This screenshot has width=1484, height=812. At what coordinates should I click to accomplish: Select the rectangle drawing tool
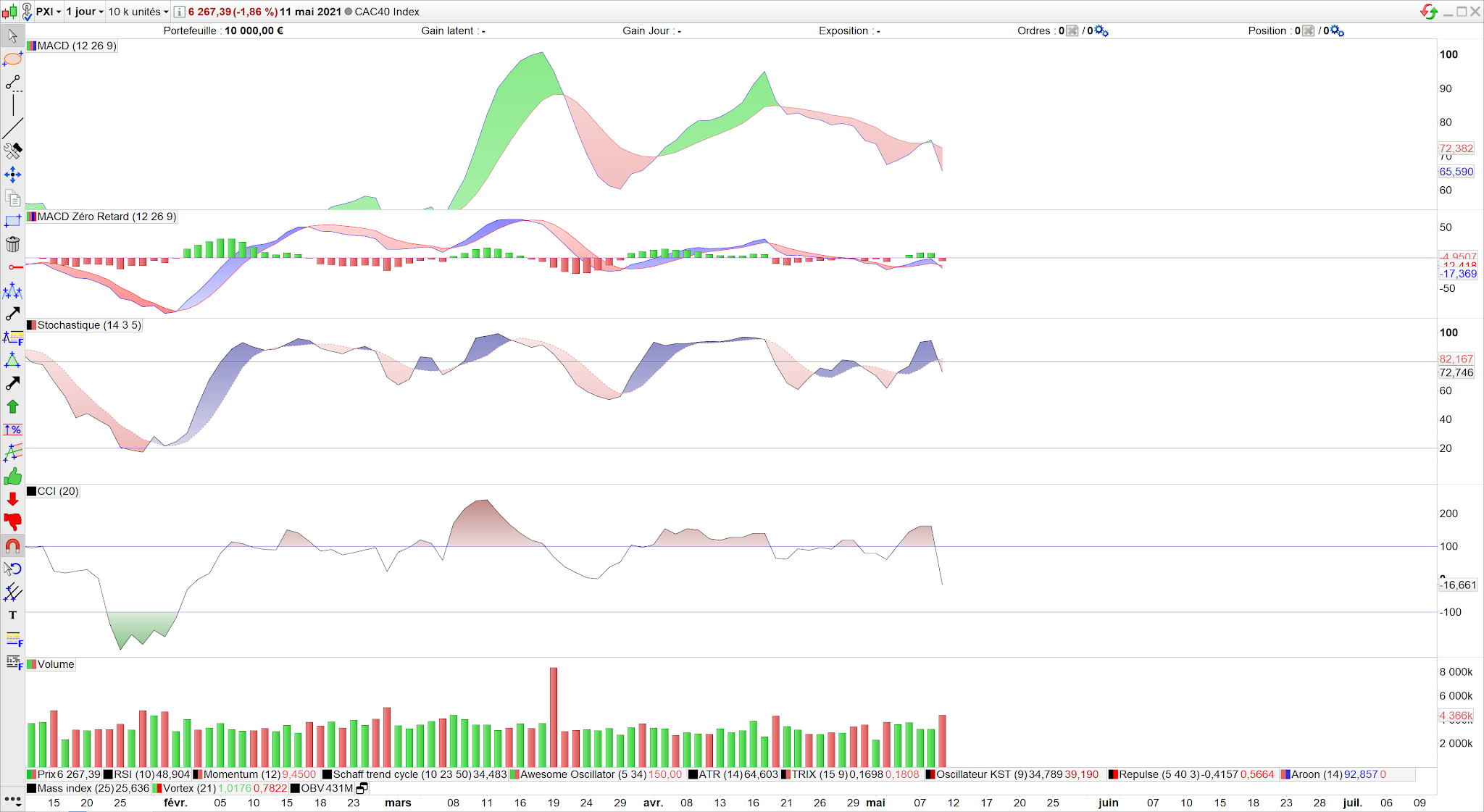[x=12, y=221]
